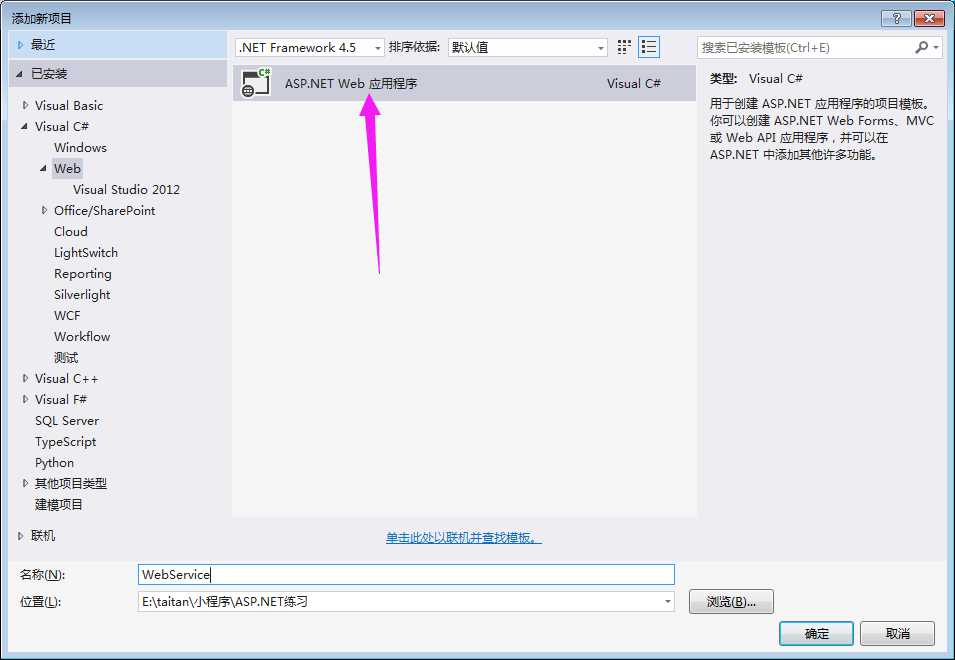
Task: Click the 浏览(B)... button
Action: (x=731, y=602)
